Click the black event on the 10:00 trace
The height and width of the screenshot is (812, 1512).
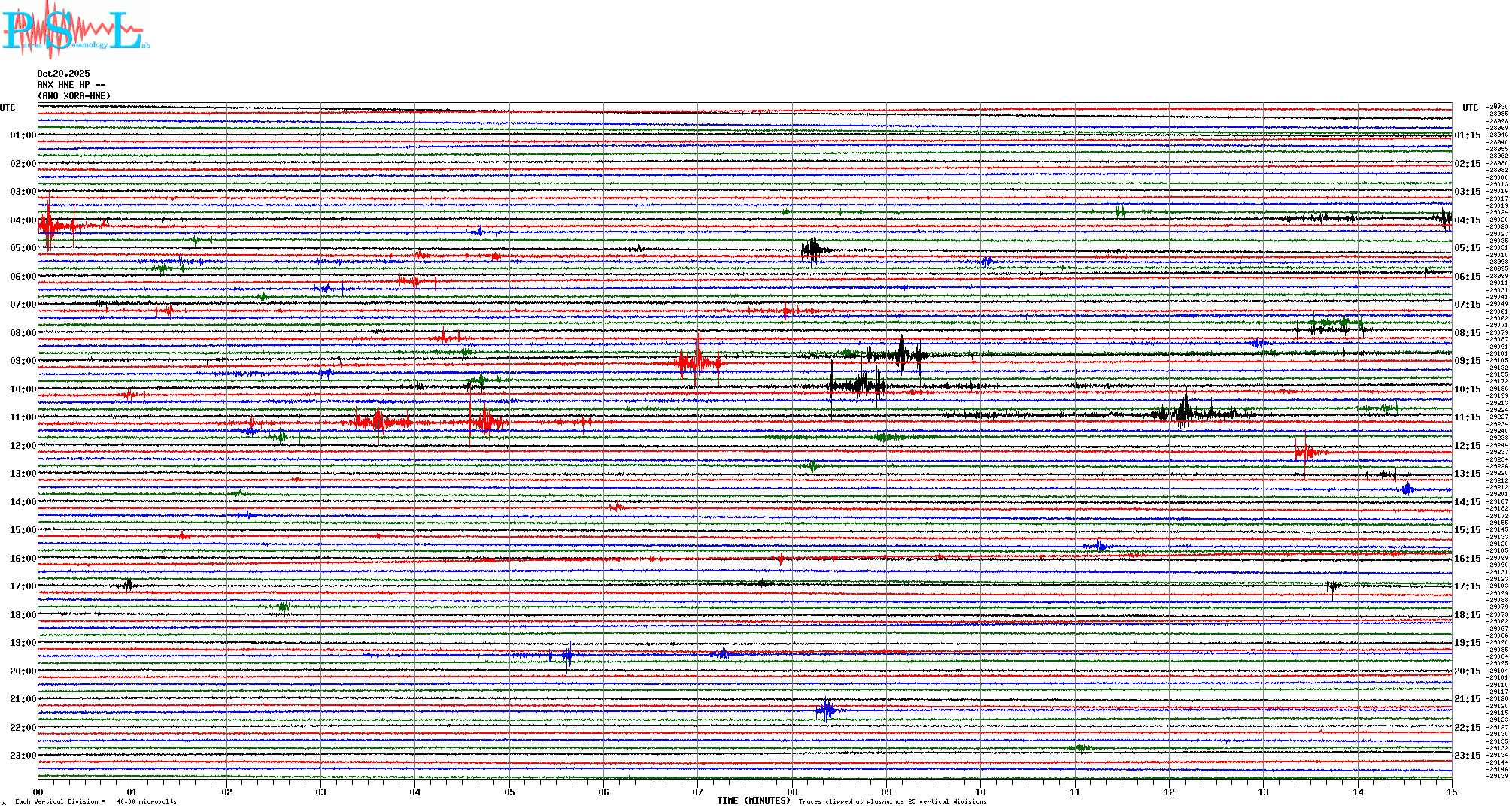861,386
